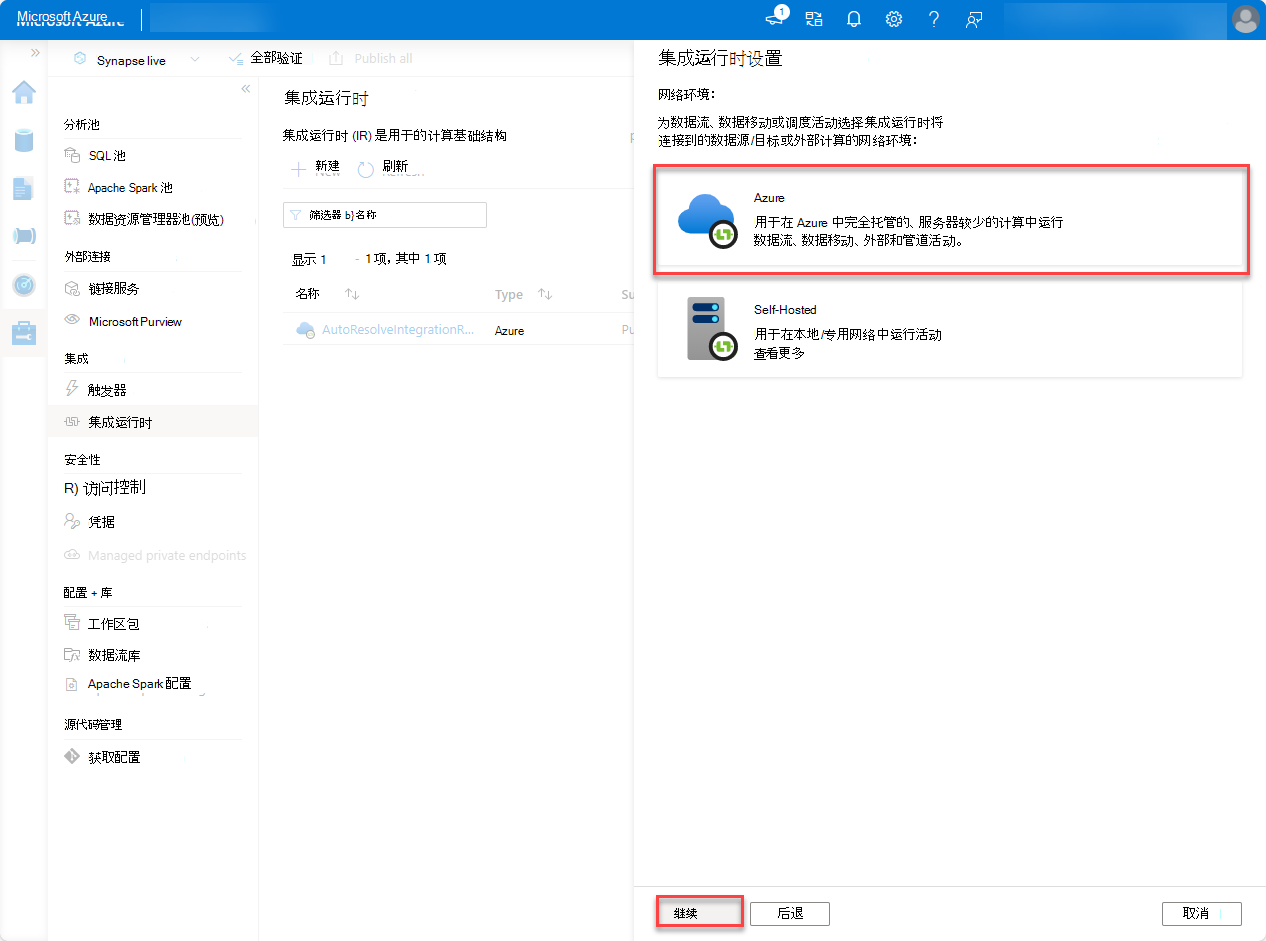The height and width of the screenshot is (941, 1266).
Task: Select 集成运行时 in the sidebar
Action: [153, 422]
